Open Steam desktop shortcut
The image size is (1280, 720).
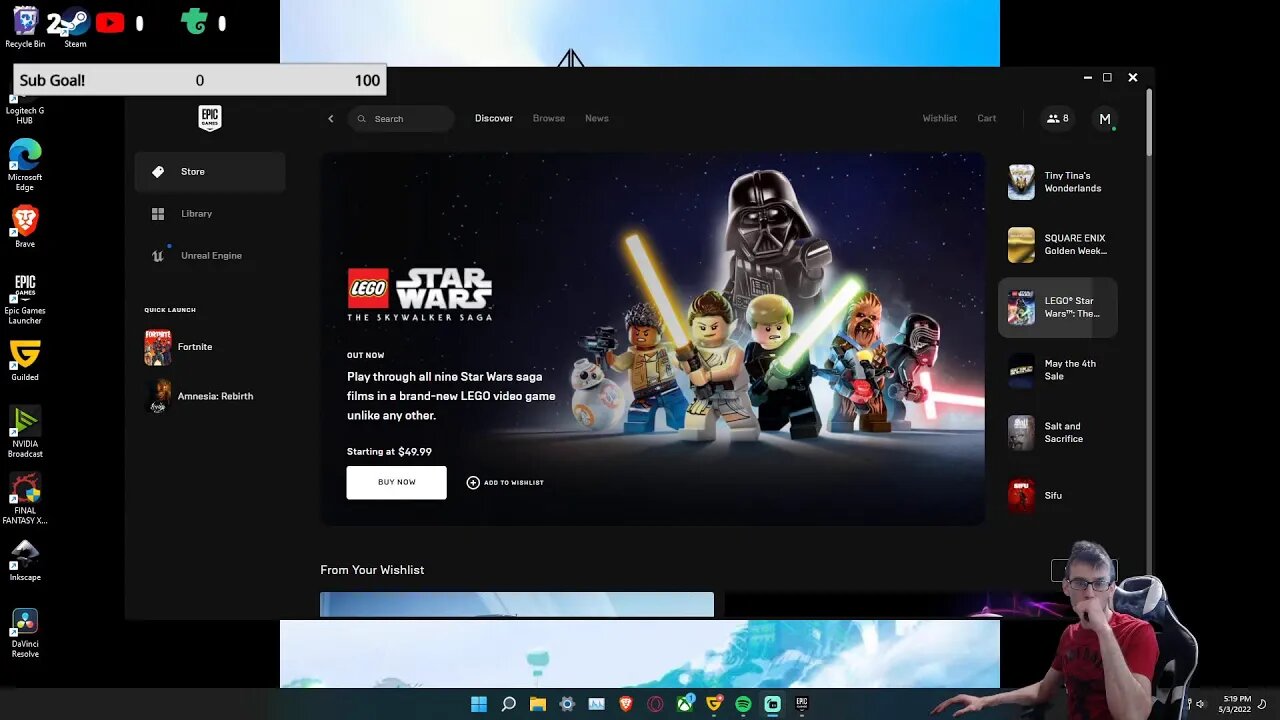coord(75,27)
